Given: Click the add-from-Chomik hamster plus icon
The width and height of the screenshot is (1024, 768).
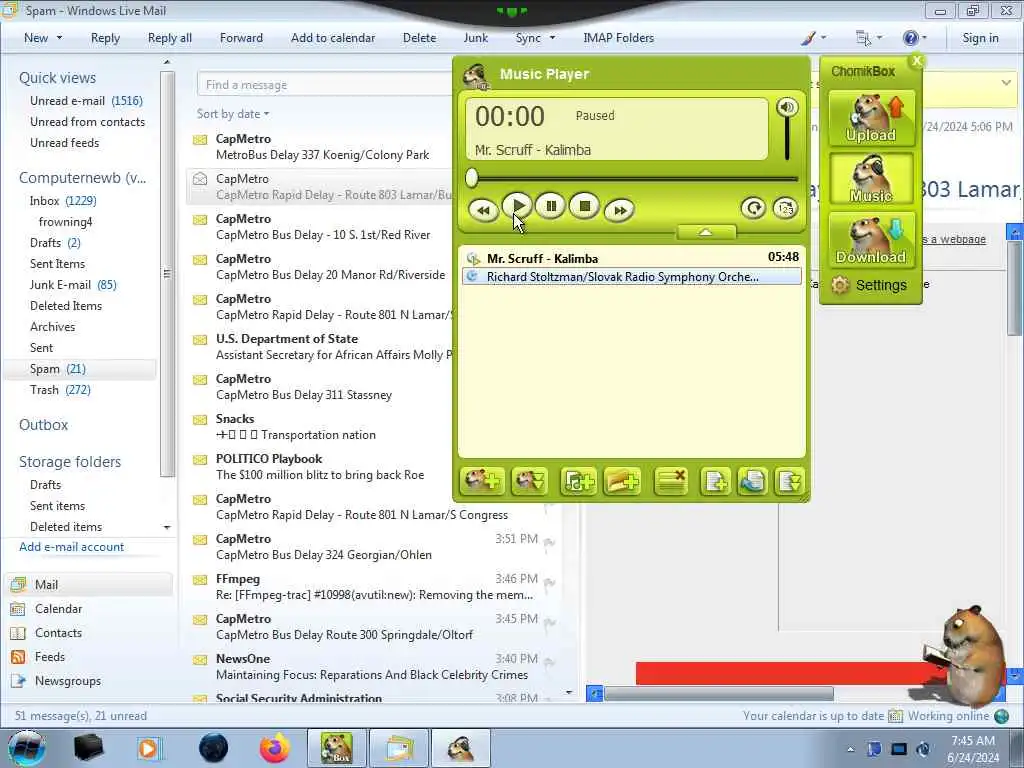Looking at the screenshot, I should point(482,482).
